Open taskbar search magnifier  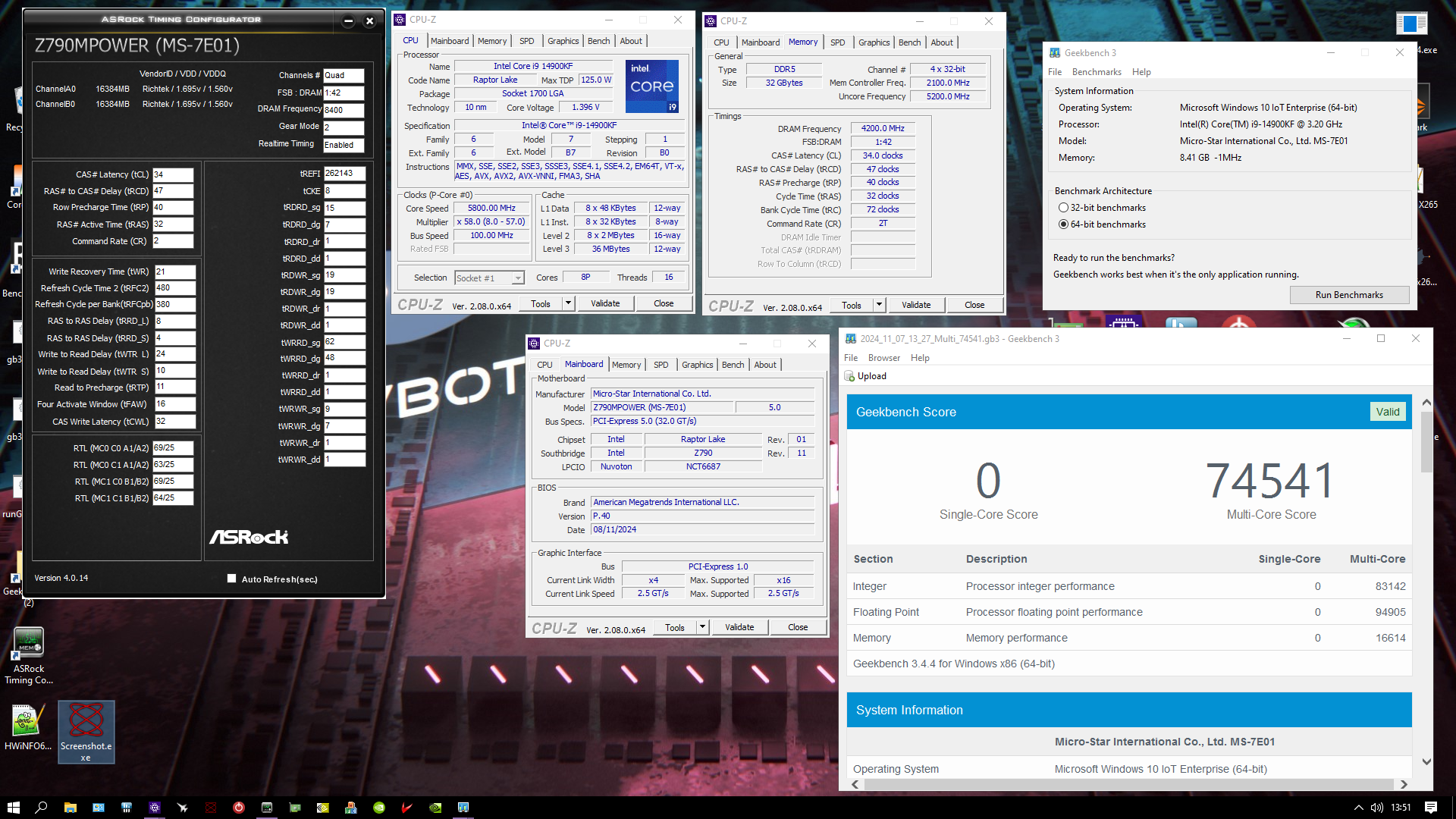click(x=42, y=808)
